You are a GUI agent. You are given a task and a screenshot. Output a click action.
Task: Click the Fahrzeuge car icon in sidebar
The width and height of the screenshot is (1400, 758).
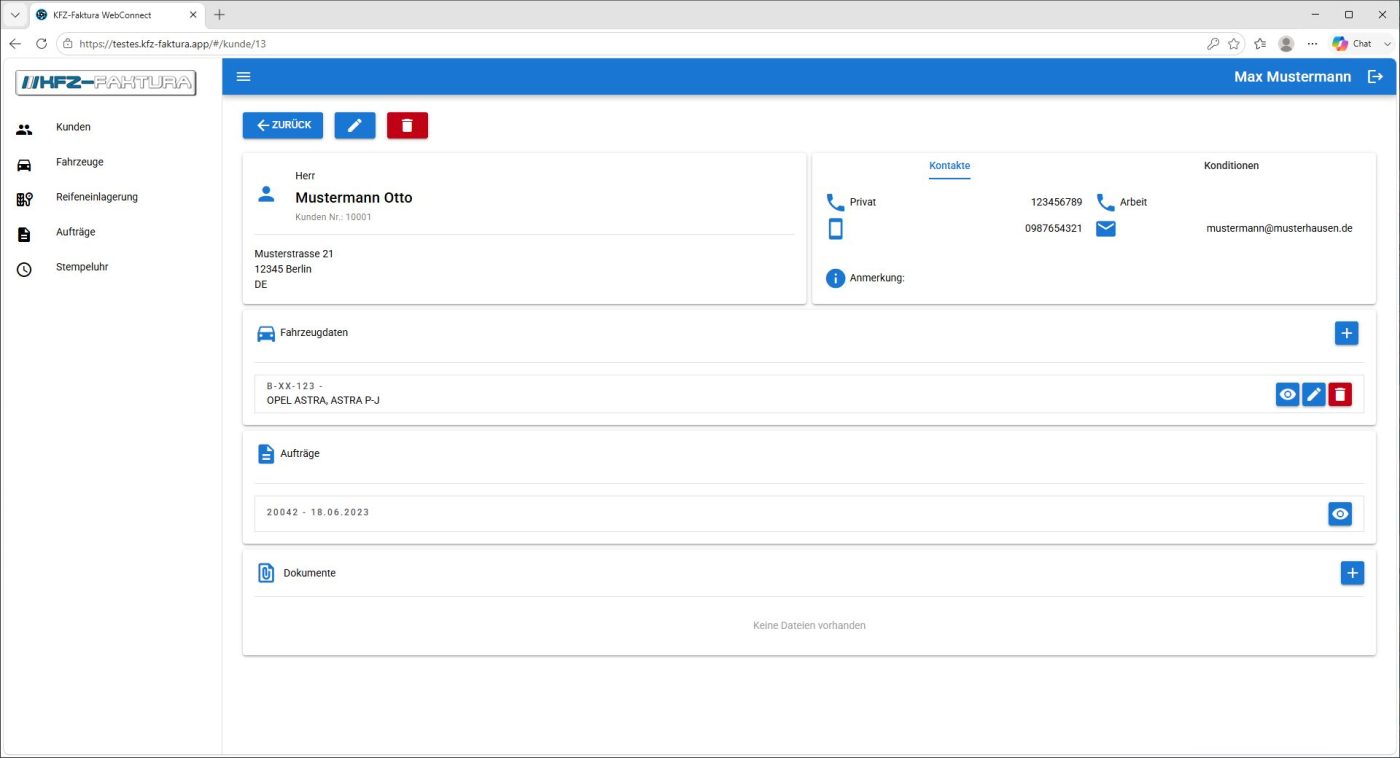coord(24,164)
